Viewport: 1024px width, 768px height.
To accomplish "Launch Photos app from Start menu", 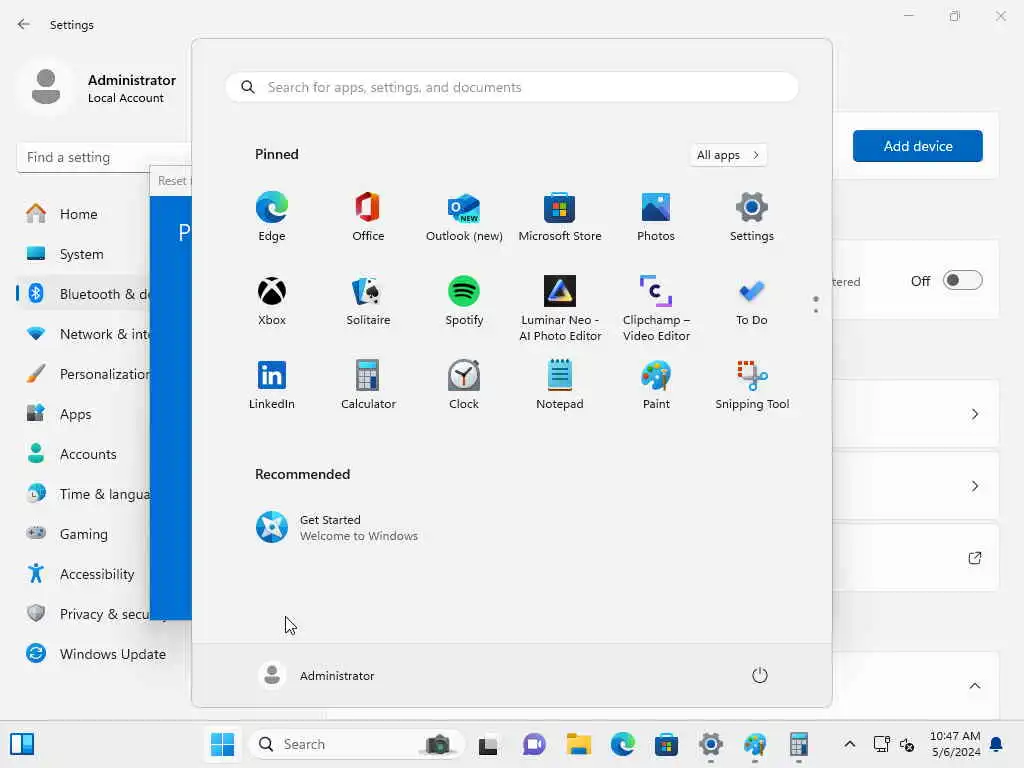I will 656,217.
